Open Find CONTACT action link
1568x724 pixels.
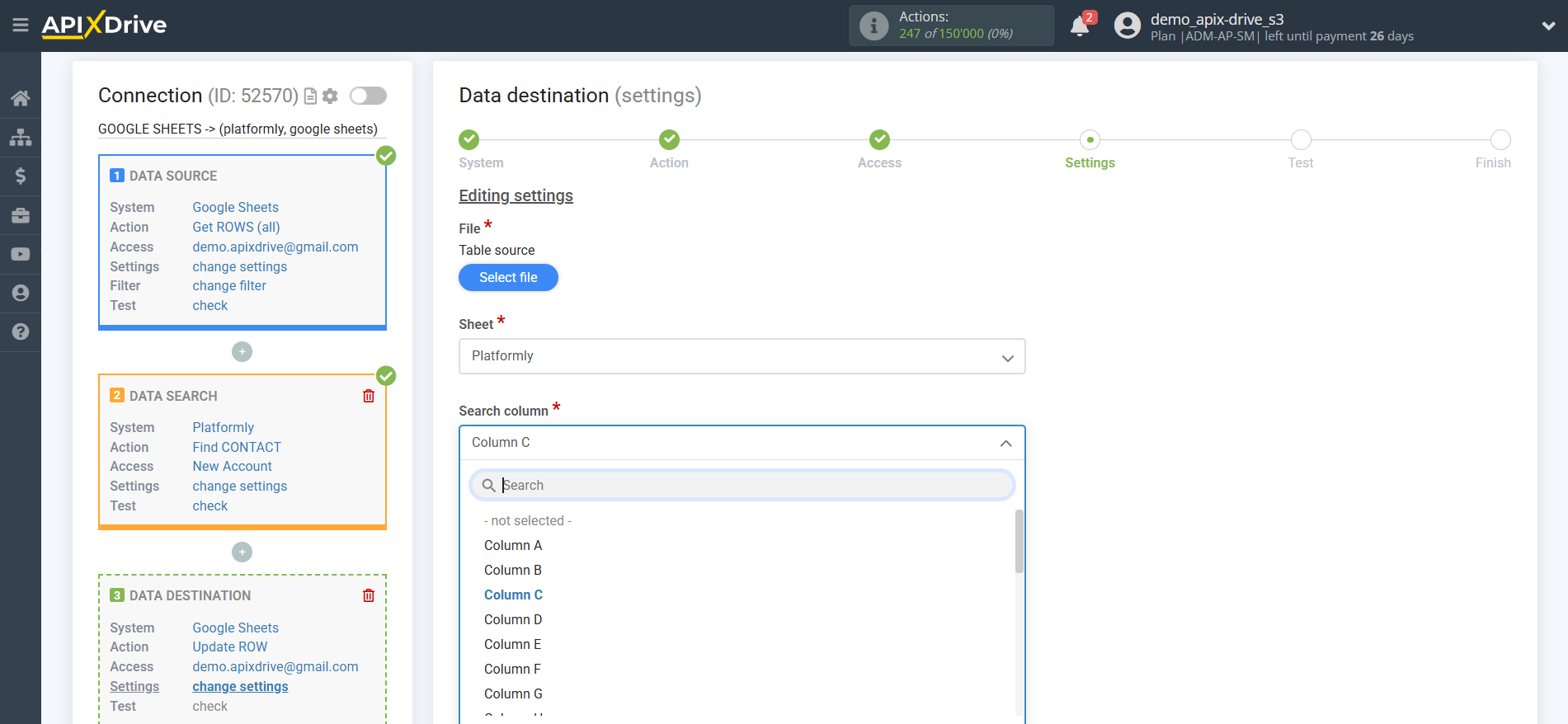(x=237, y=447)
